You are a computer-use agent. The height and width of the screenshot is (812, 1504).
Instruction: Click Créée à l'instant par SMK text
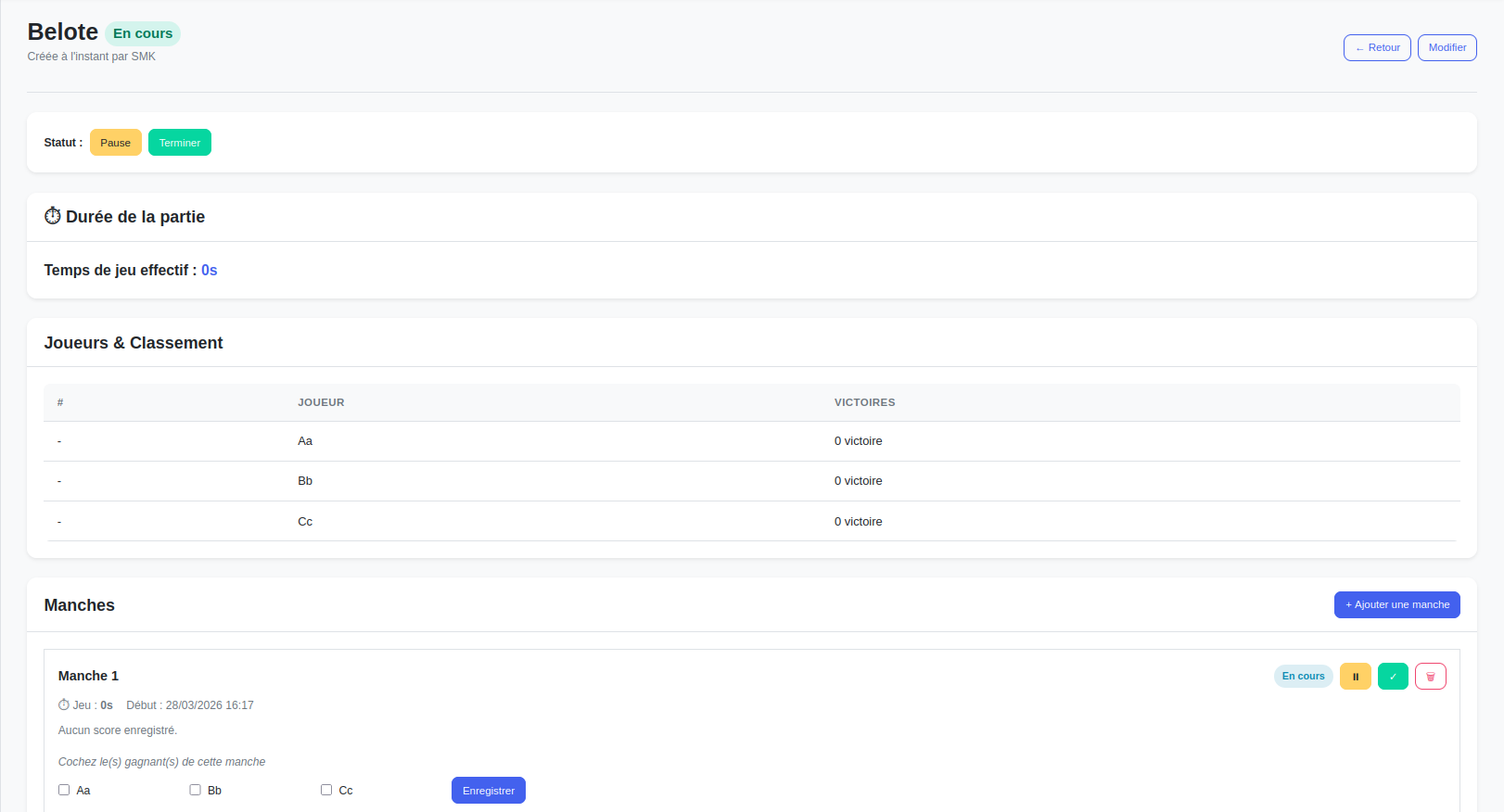pos(92,57)
